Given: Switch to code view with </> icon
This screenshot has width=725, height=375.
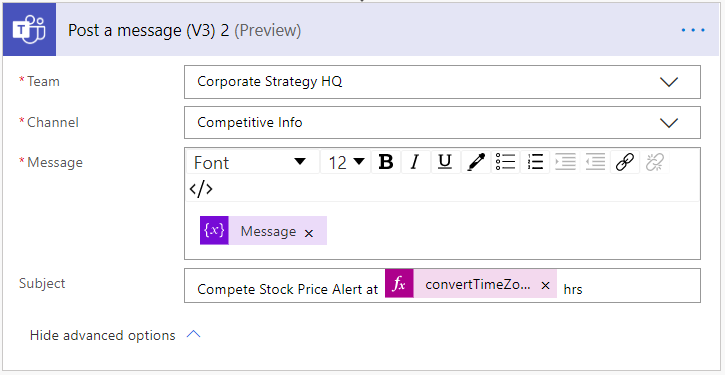Looking at the screenshot, I should click(201, 189).
